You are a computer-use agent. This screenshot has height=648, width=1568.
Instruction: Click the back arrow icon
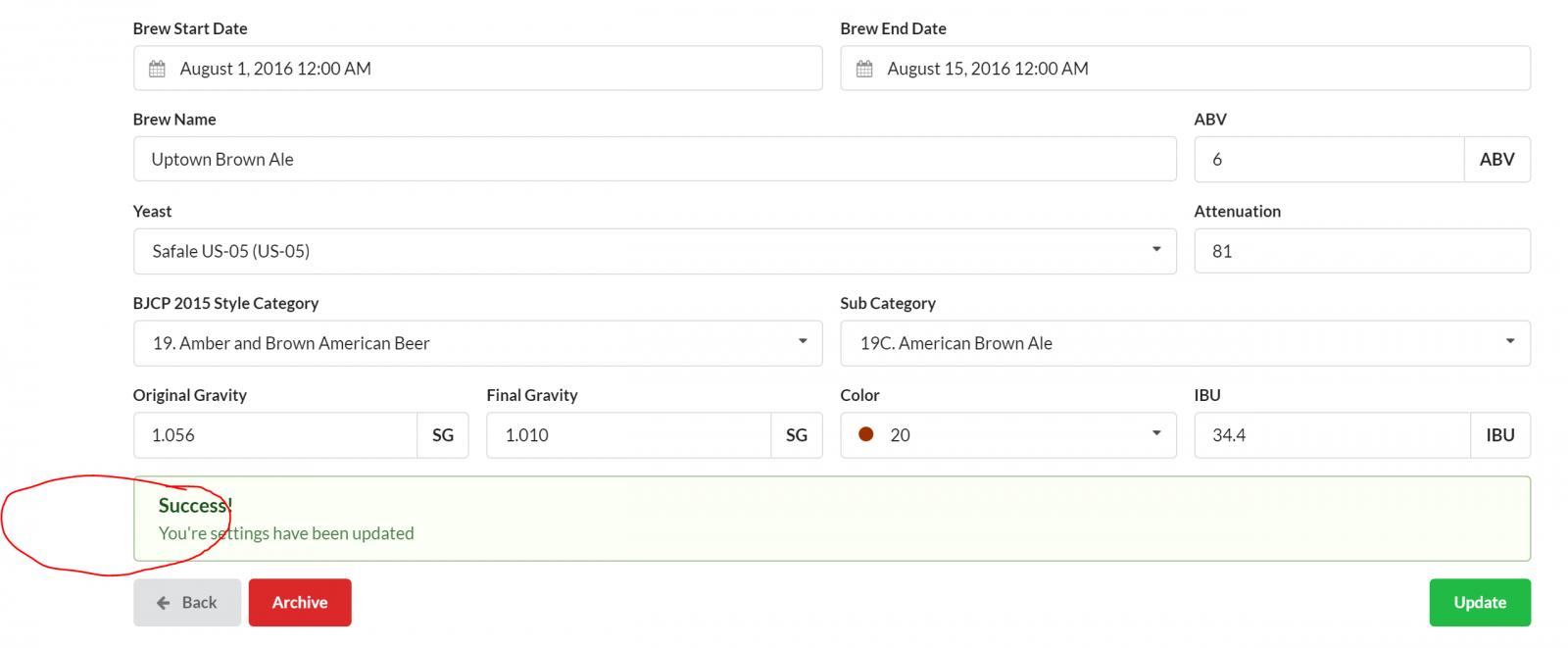(x=164, y=603)
